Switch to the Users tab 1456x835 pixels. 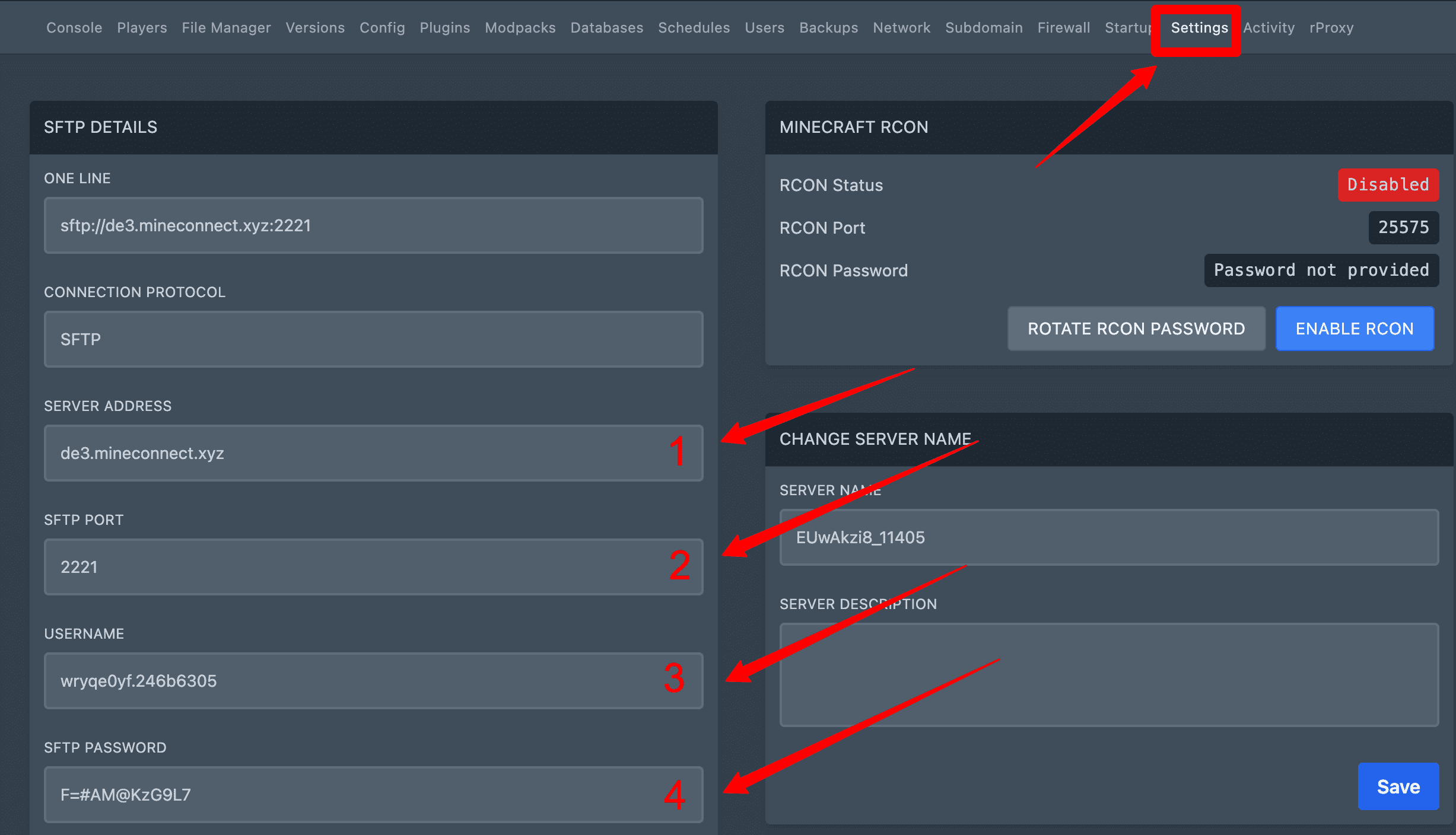[765, 28]
